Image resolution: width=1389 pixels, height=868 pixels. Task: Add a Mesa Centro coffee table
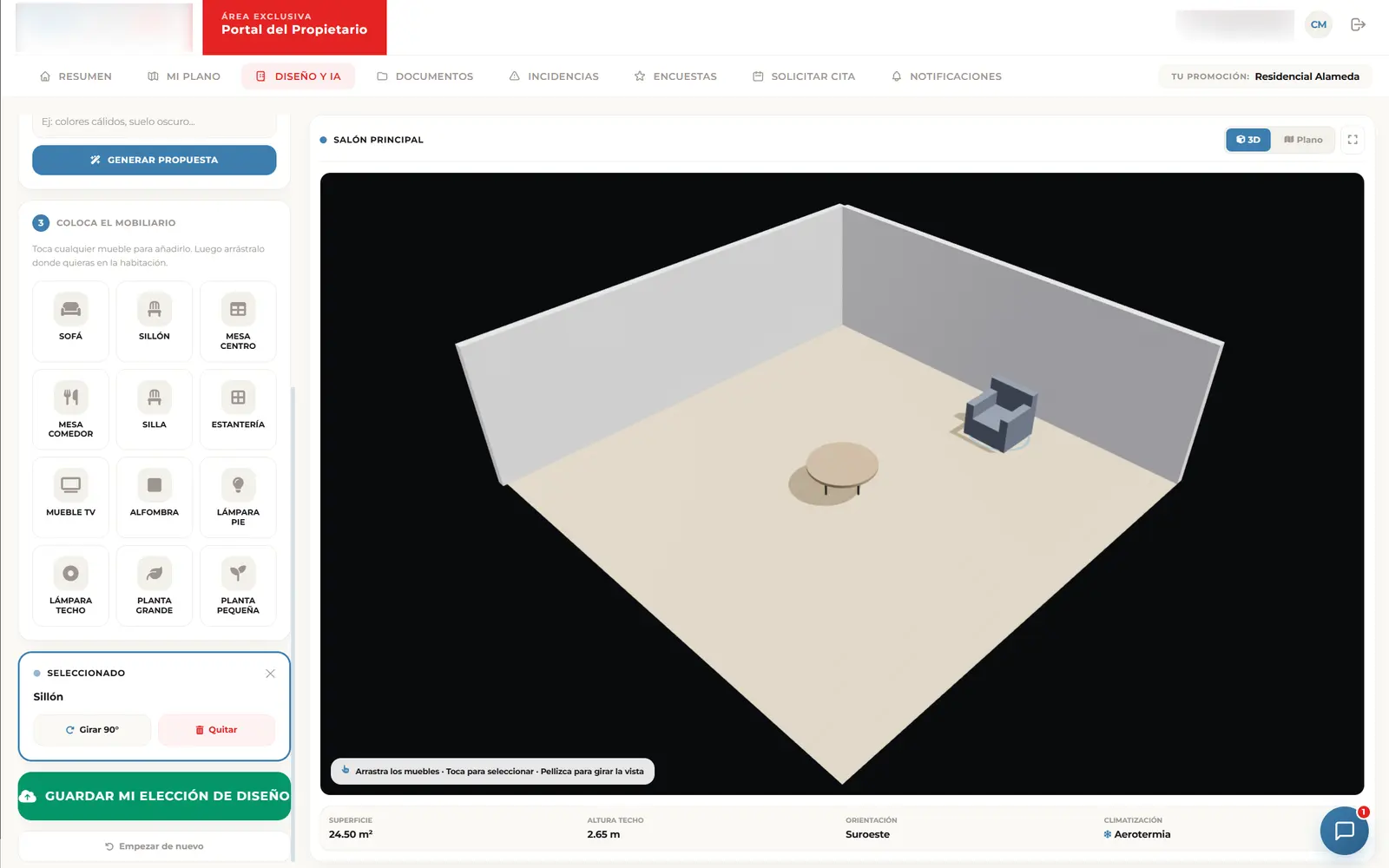(238, 321)
